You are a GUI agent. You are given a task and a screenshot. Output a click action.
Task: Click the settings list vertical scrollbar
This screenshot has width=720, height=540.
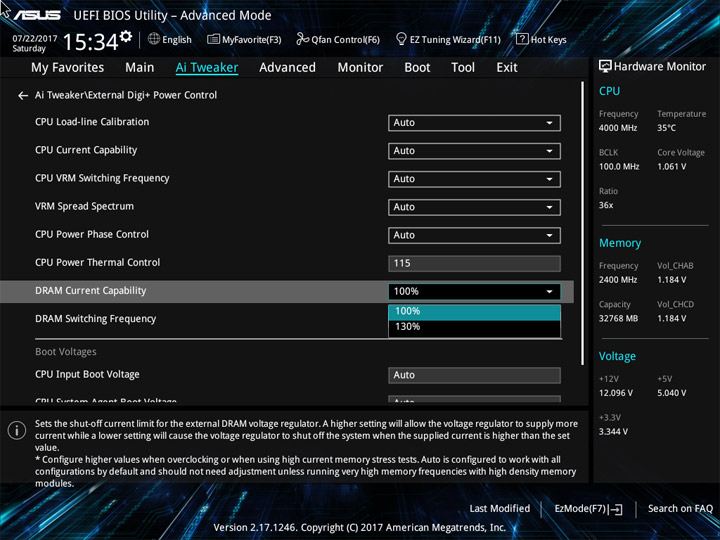(583, 224)
